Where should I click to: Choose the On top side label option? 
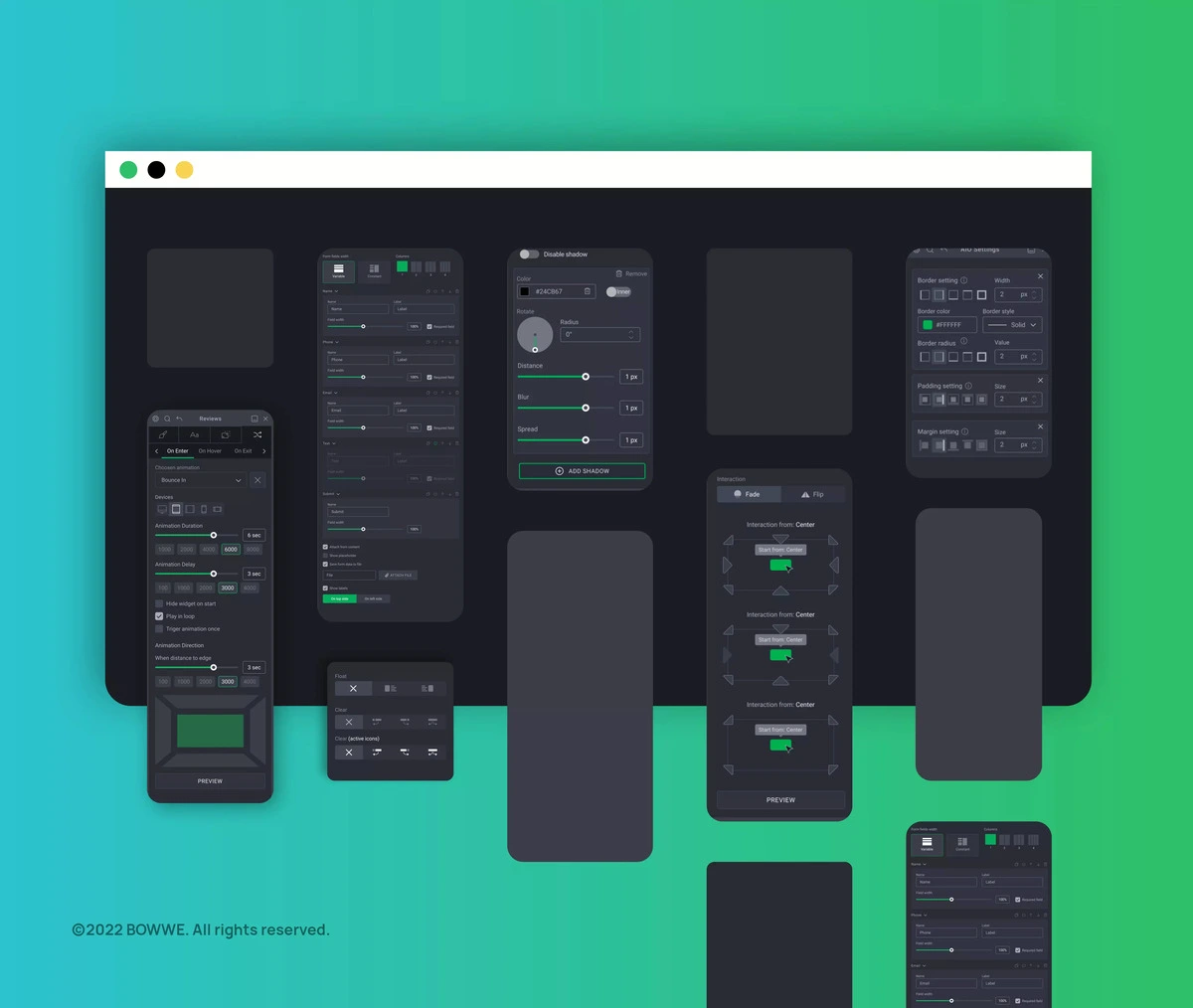pos(340,598)
